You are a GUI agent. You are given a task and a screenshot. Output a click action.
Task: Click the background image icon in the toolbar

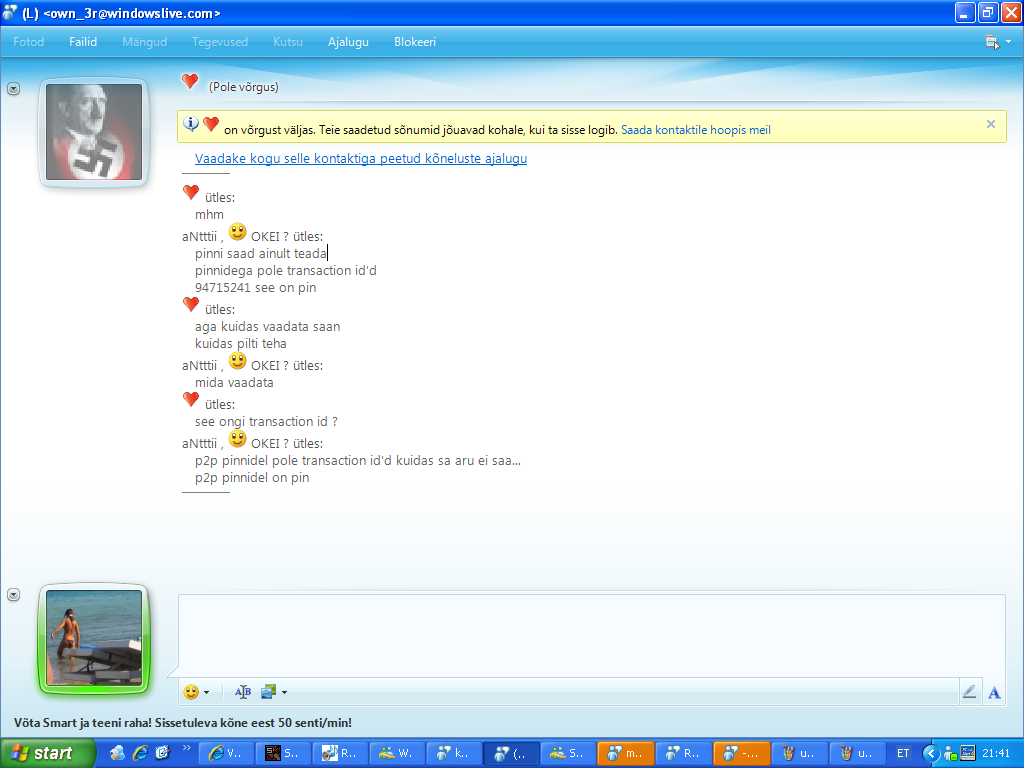[x=266, y=692]
